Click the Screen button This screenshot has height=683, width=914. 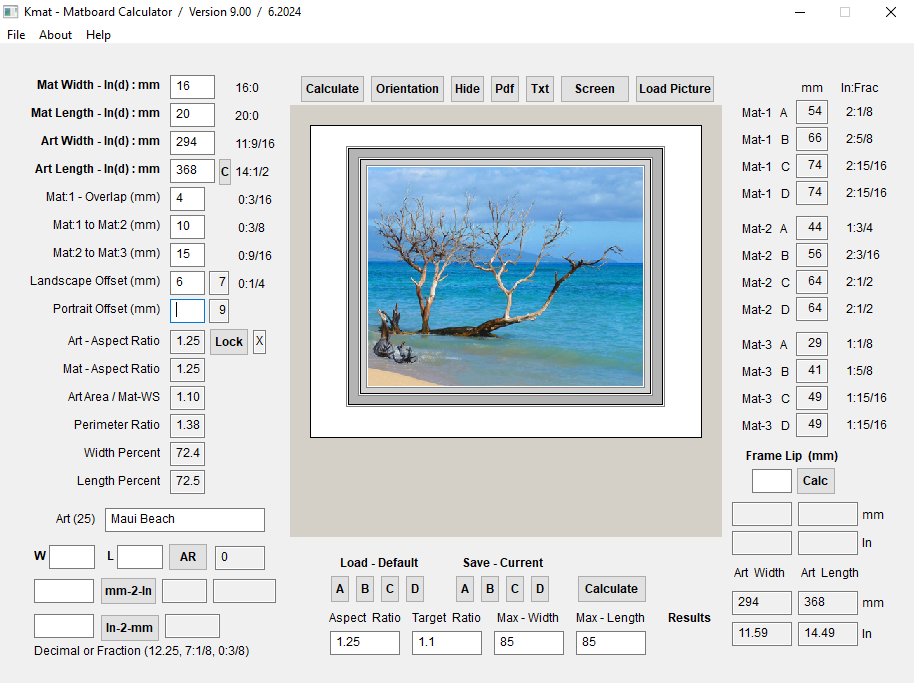pos(594,89)
